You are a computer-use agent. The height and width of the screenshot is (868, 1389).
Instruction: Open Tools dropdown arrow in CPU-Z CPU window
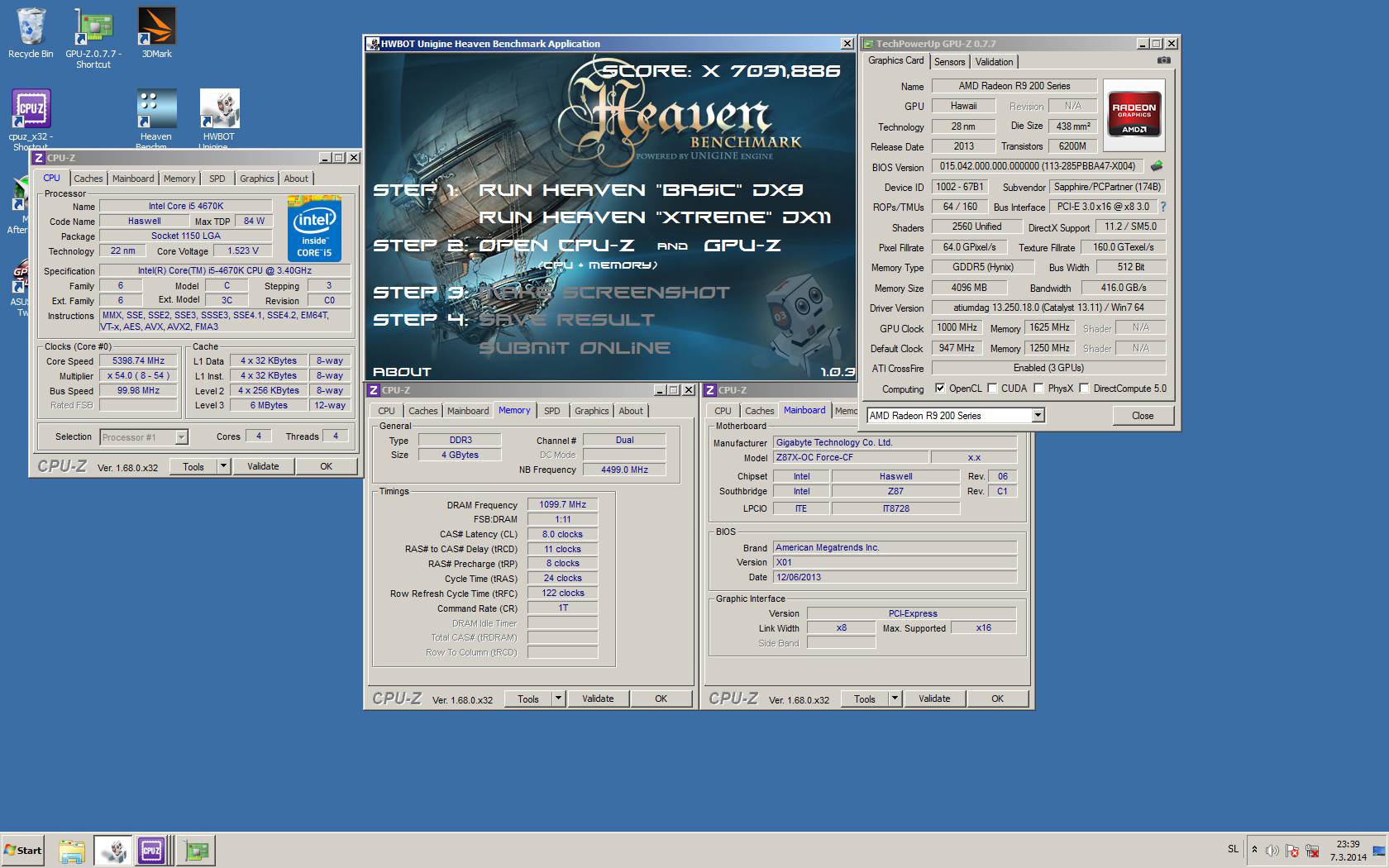pos(223,466)
